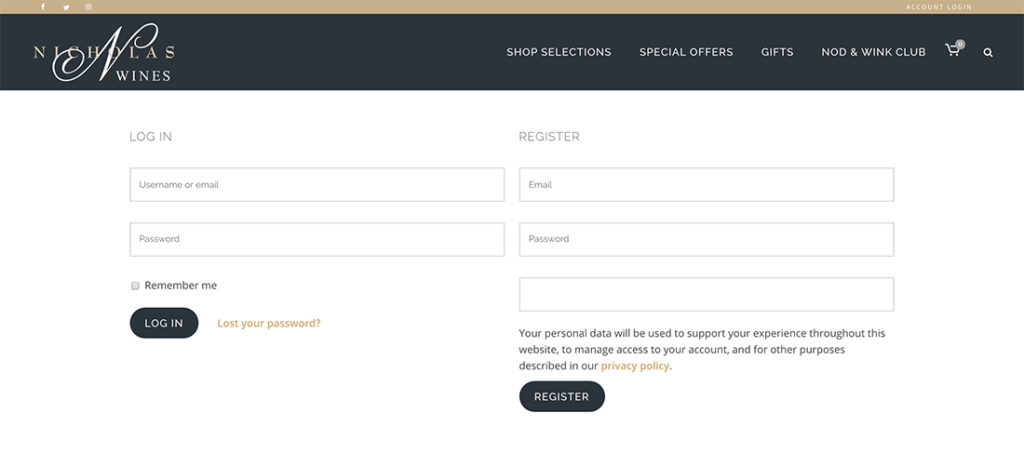The width and height of the screenshot is (1024, 453).
Task: Go to Special Offers menu item
Action: [x=686, y=52]
